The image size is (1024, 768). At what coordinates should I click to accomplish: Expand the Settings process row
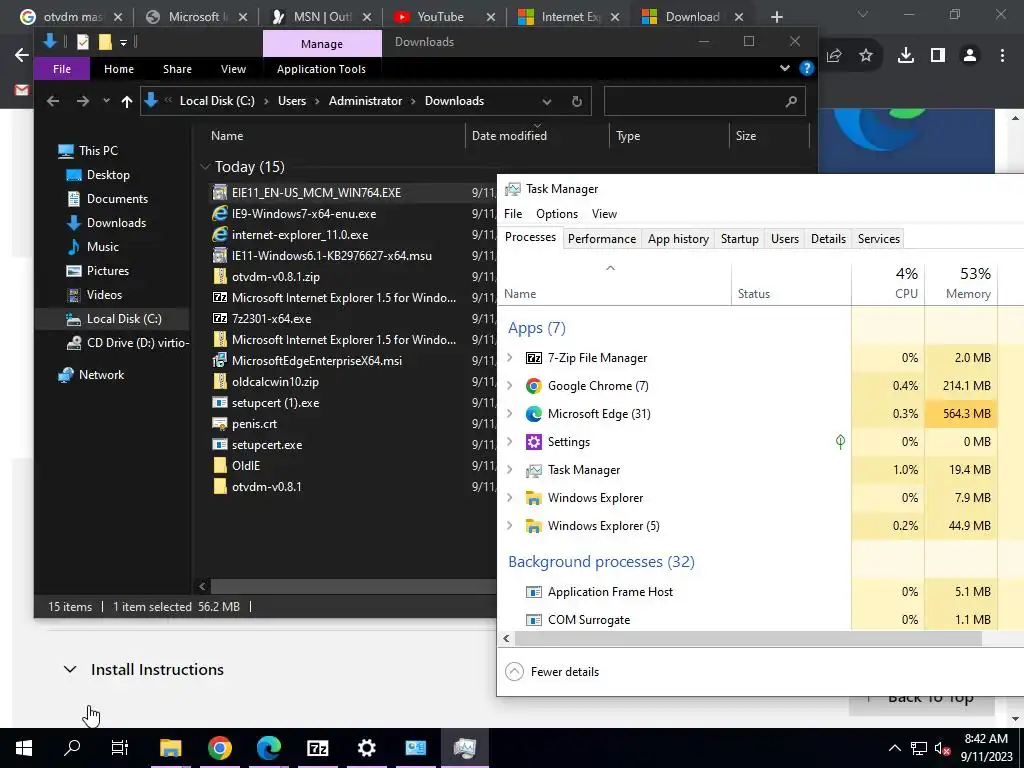tap(510, 441)
